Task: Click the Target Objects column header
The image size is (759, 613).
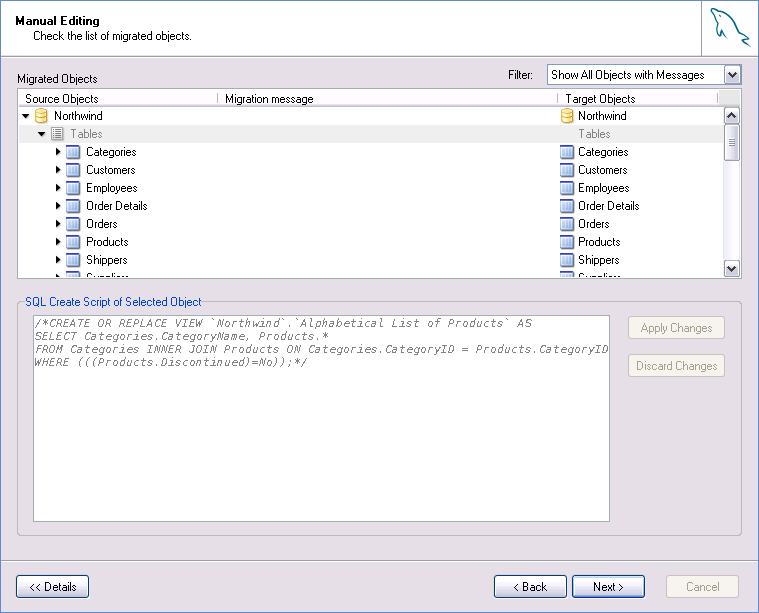Action: [x=638, y=99]
